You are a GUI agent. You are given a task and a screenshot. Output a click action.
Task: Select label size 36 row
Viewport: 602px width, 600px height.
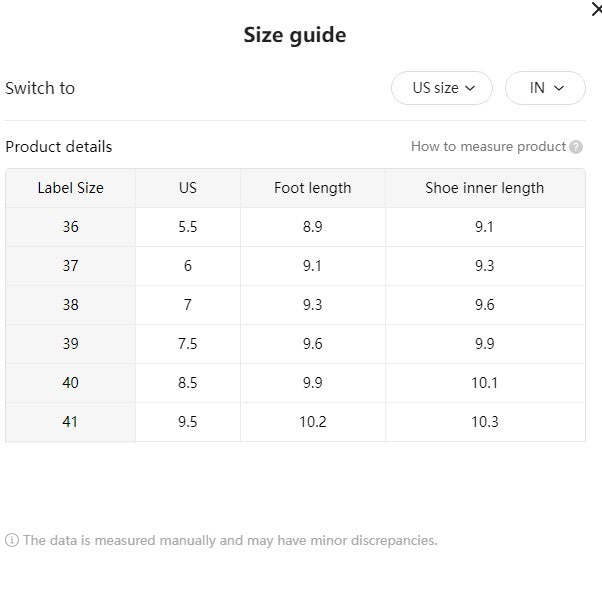(x=295, y=227)
